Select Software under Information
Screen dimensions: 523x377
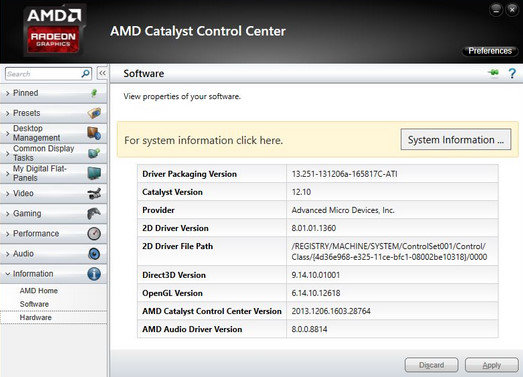34,304
